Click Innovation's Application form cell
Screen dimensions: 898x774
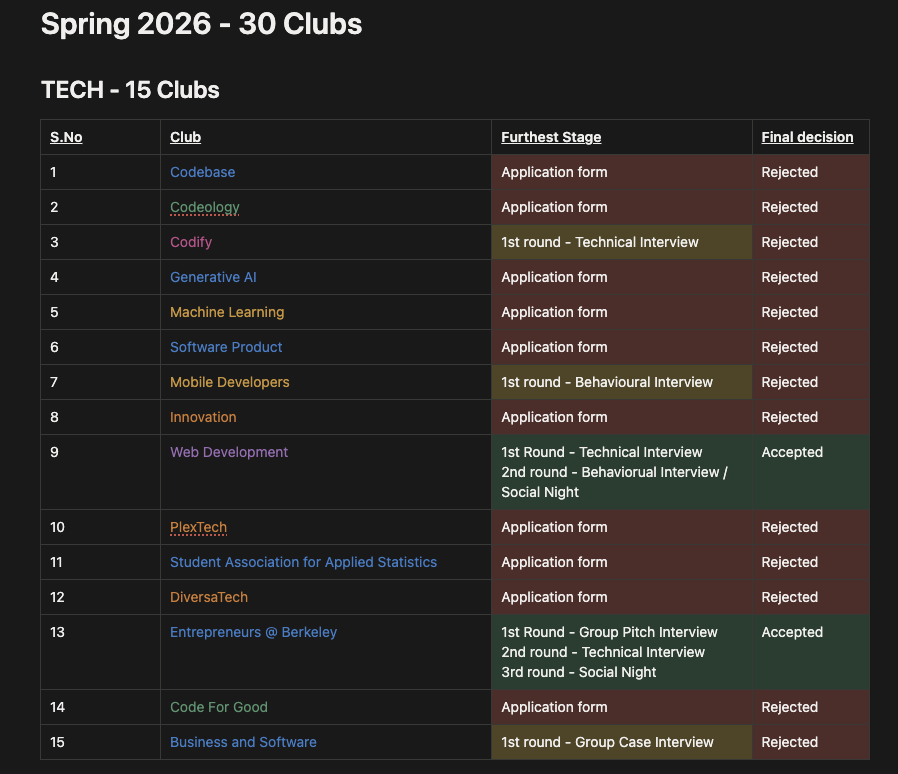pyautogui.click(x=621, y=417)
